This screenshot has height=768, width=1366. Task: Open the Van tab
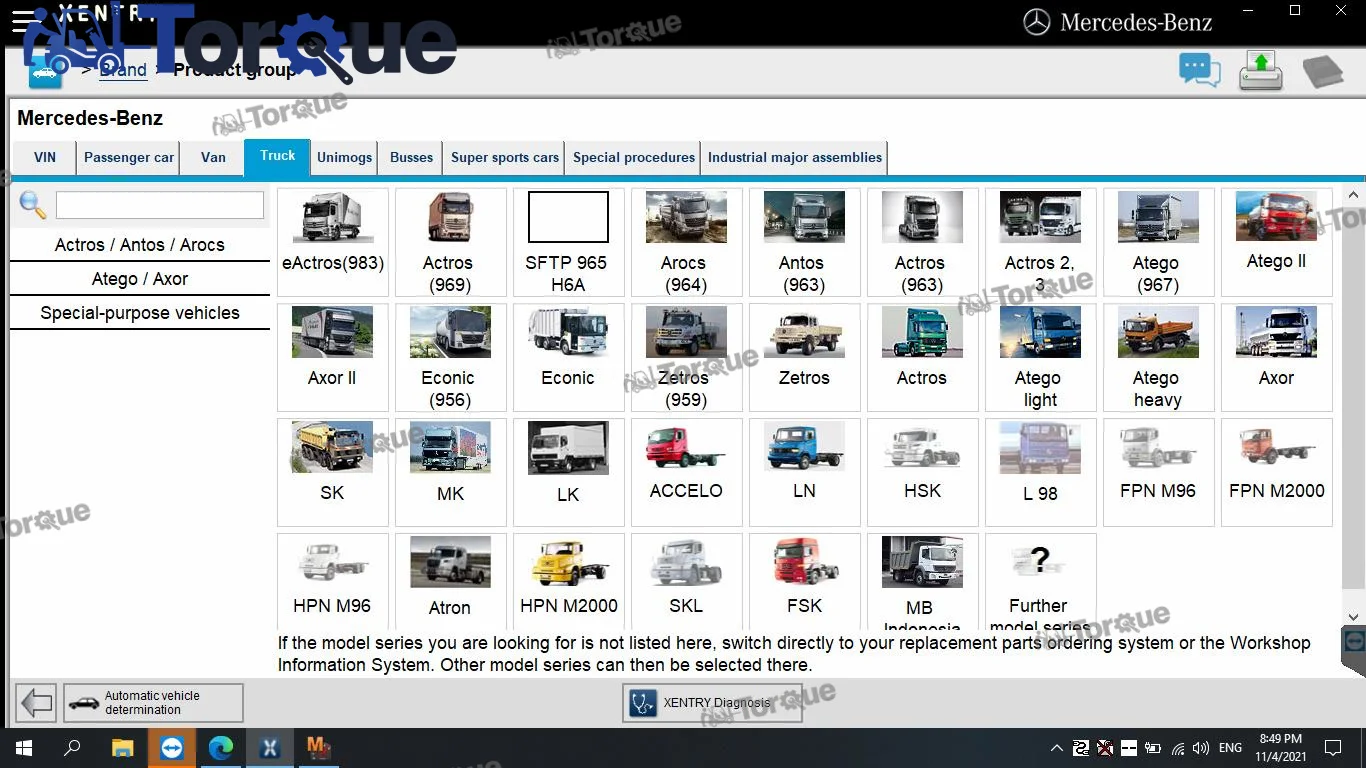pos(213,158)
